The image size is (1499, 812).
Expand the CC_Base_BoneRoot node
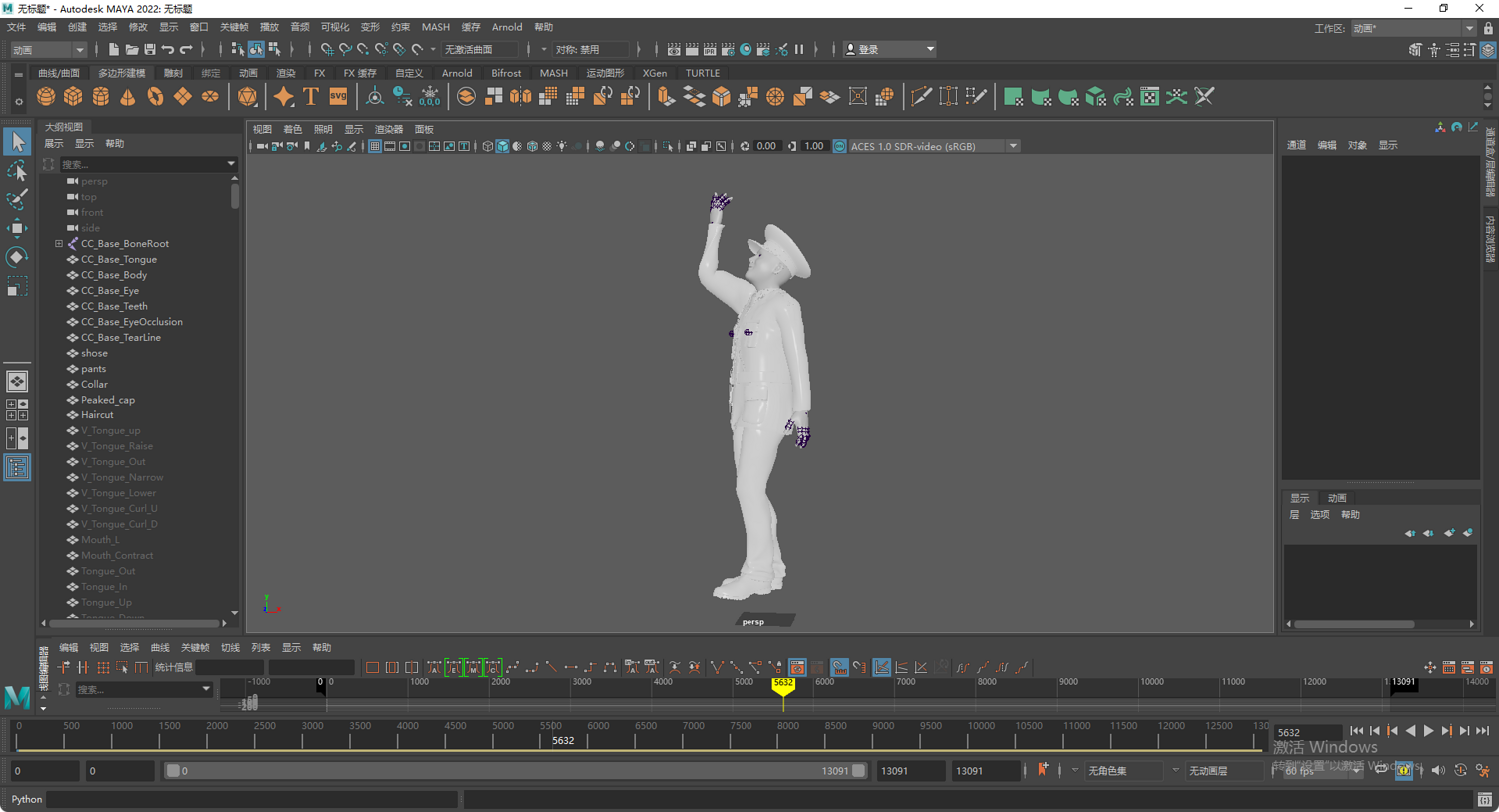click(59, 244)
